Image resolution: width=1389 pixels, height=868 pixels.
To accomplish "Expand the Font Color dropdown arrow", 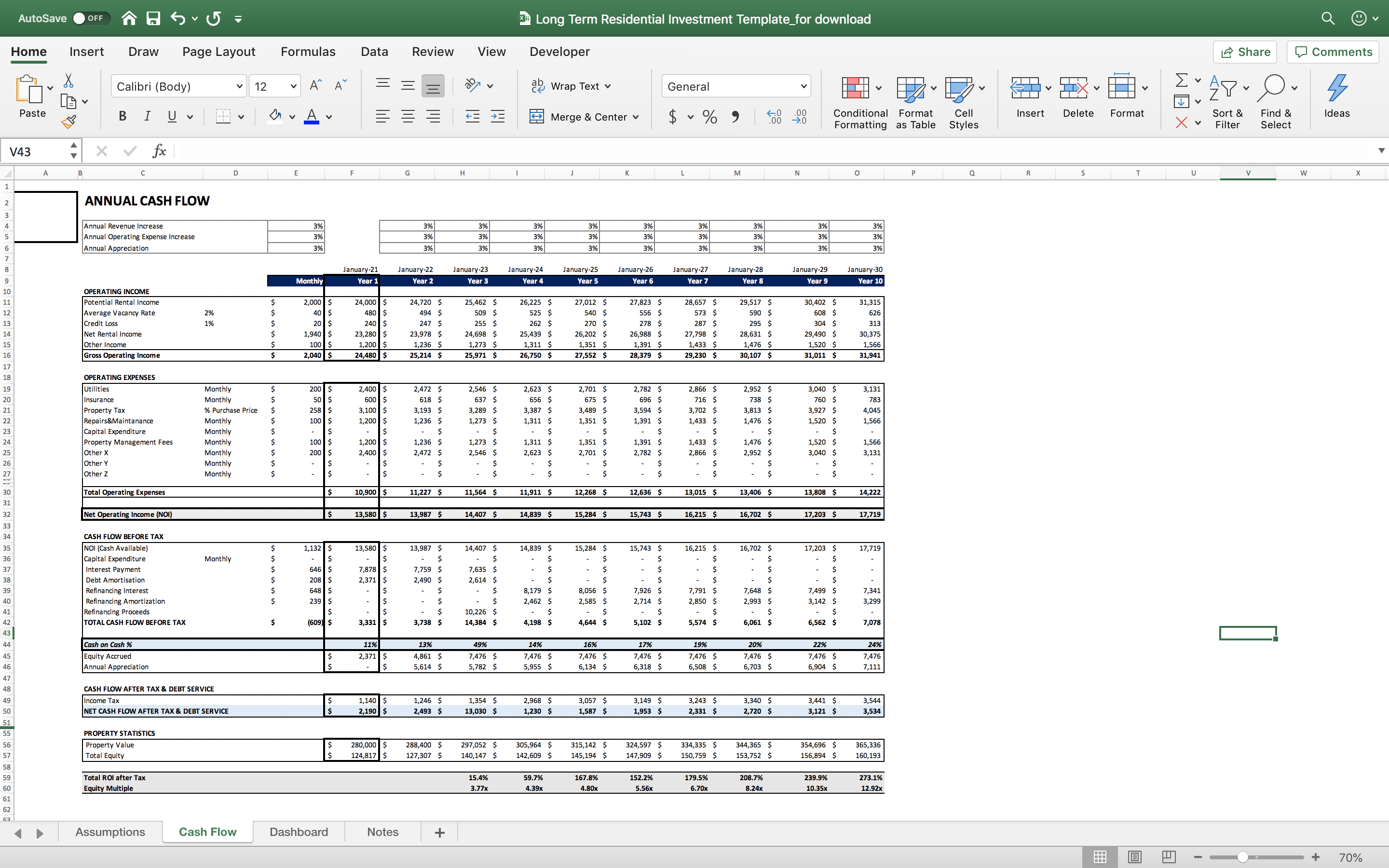I will (x=329, y=117).
